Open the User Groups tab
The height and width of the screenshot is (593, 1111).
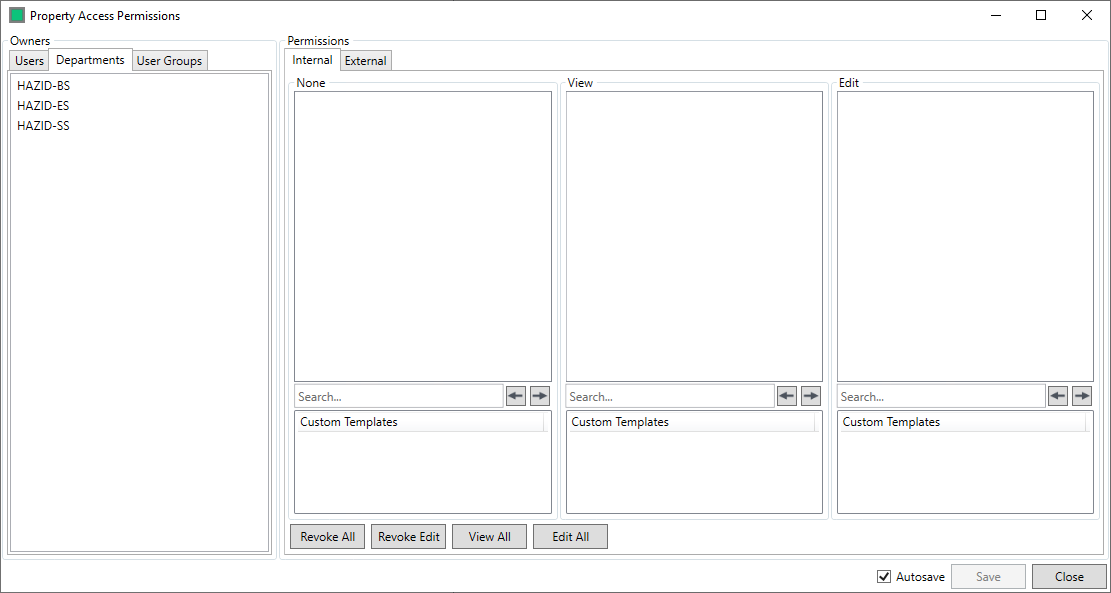click(169, 61)
